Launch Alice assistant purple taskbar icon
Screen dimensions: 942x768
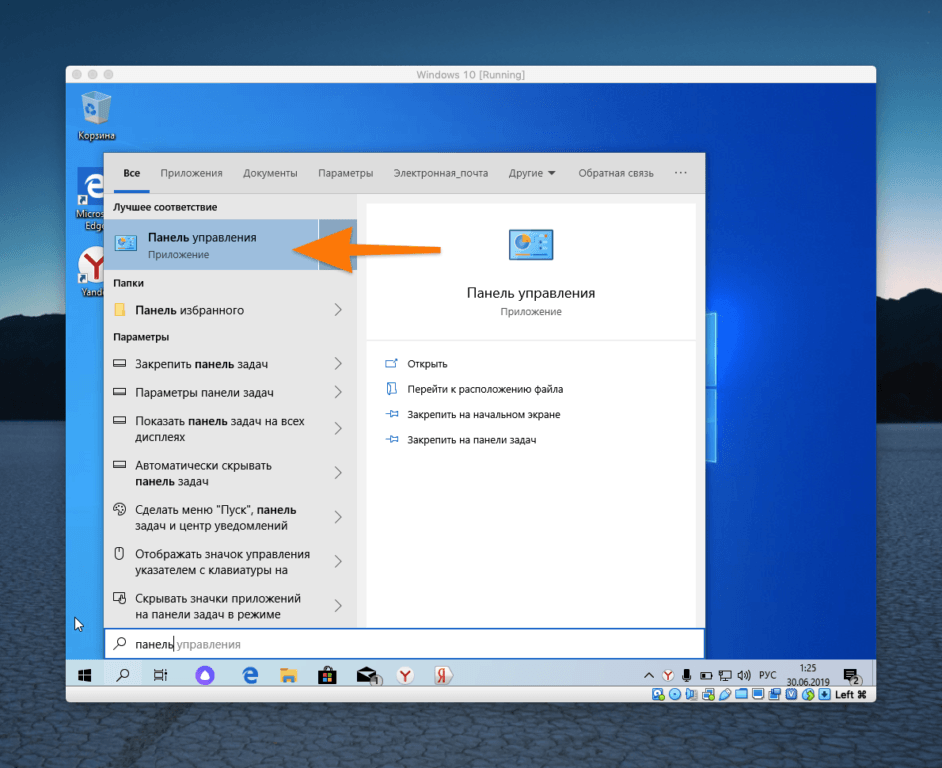tap(205, 675)
